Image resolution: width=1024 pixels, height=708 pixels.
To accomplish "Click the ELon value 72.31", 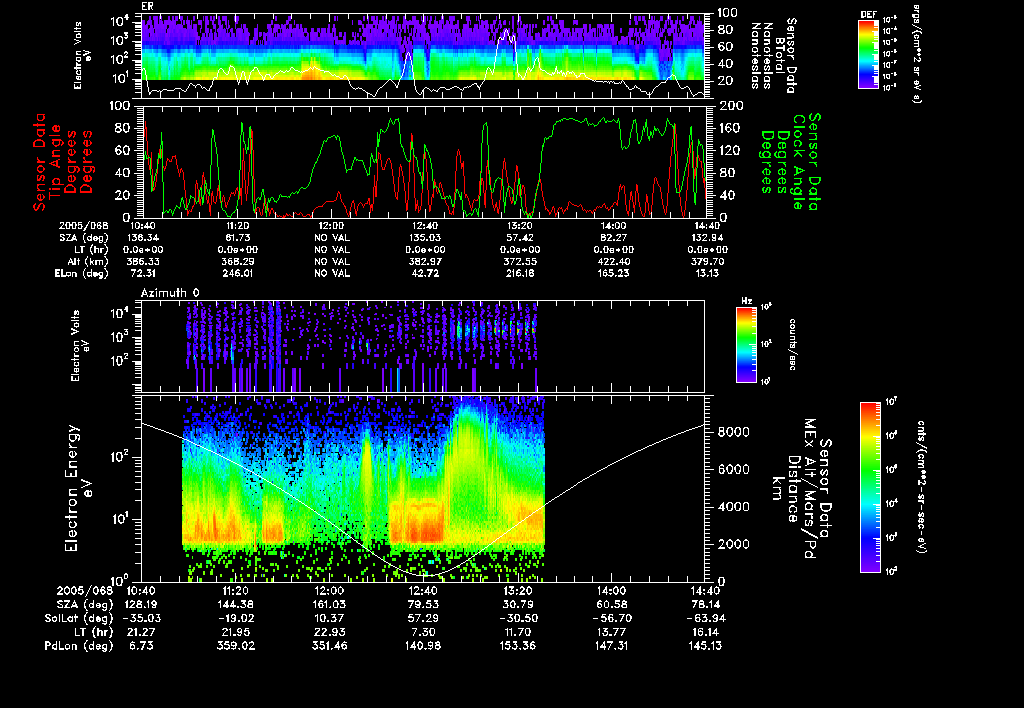I will coord(142,273).
